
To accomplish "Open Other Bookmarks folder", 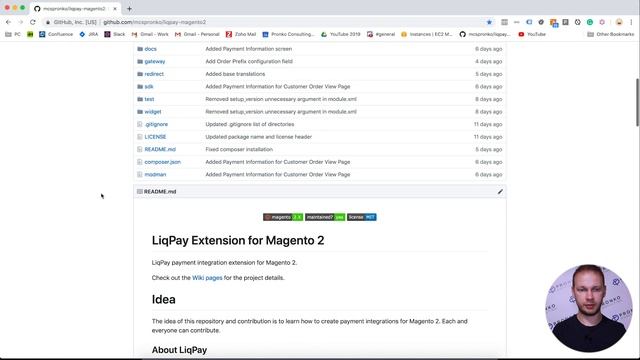I will point(611,35).
